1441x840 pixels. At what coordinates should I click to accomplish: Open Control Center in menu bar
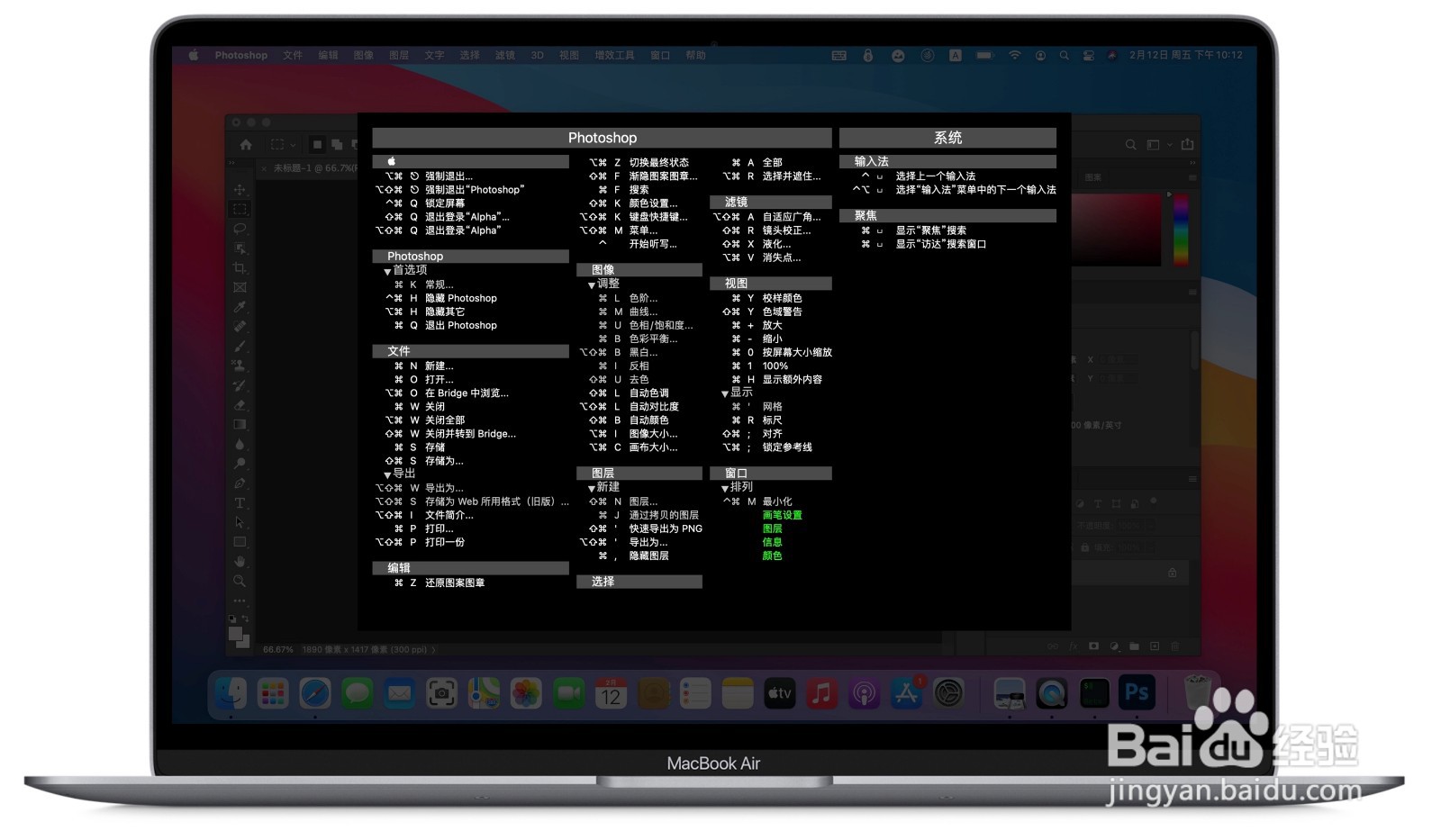(1088, 55)
